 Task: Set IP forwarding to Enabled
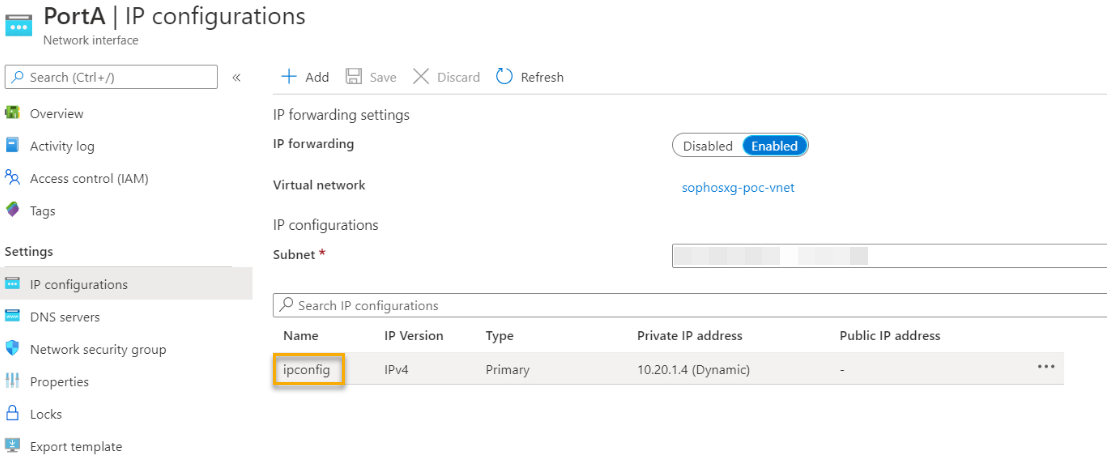[x=774, y=146]
